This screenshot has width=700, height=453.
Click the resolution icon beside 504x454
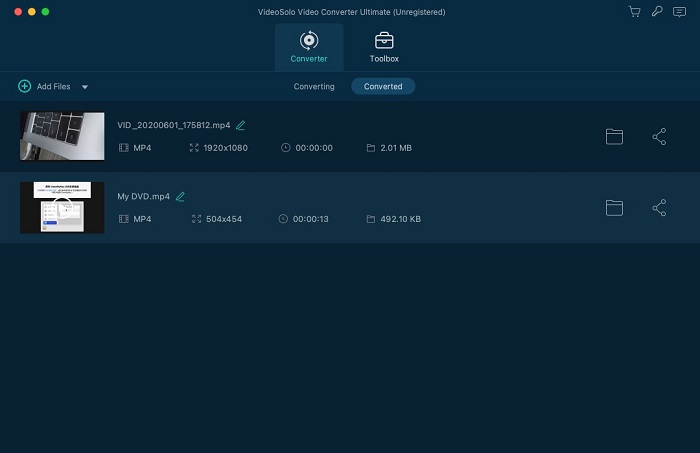coord(196,219)
